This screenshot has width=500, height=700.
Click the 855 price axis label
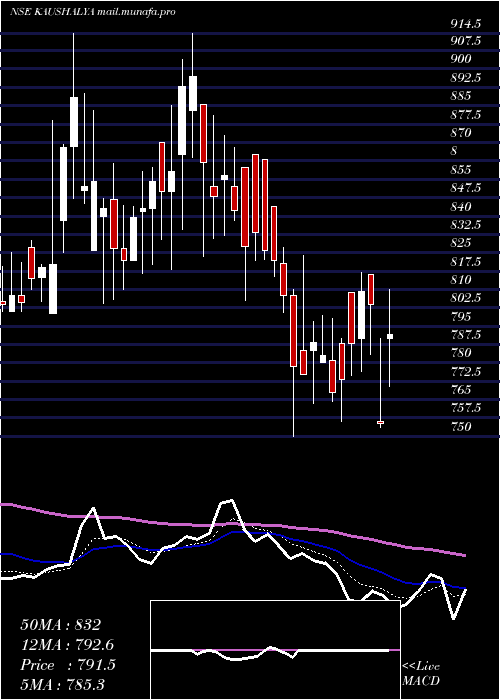tap(460, 170)
